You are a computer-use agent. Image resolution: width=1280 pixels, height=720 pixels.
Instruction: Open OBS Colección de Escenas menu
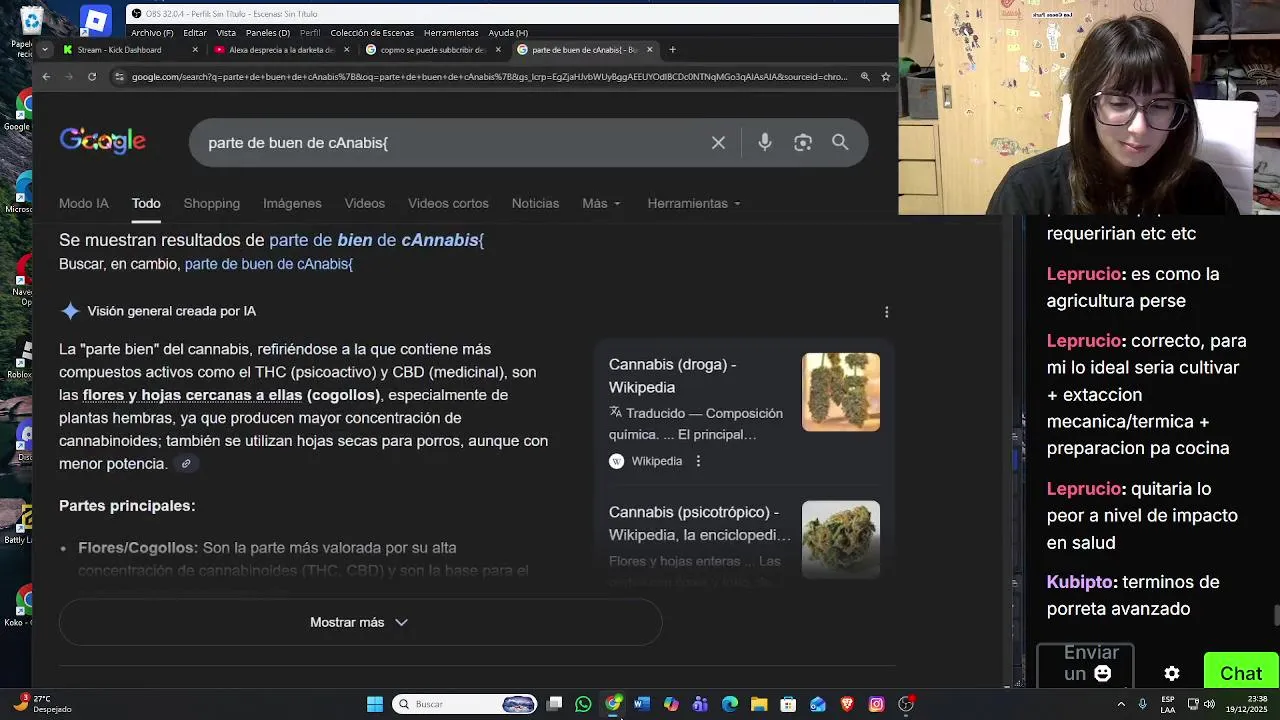click(372, 33)
